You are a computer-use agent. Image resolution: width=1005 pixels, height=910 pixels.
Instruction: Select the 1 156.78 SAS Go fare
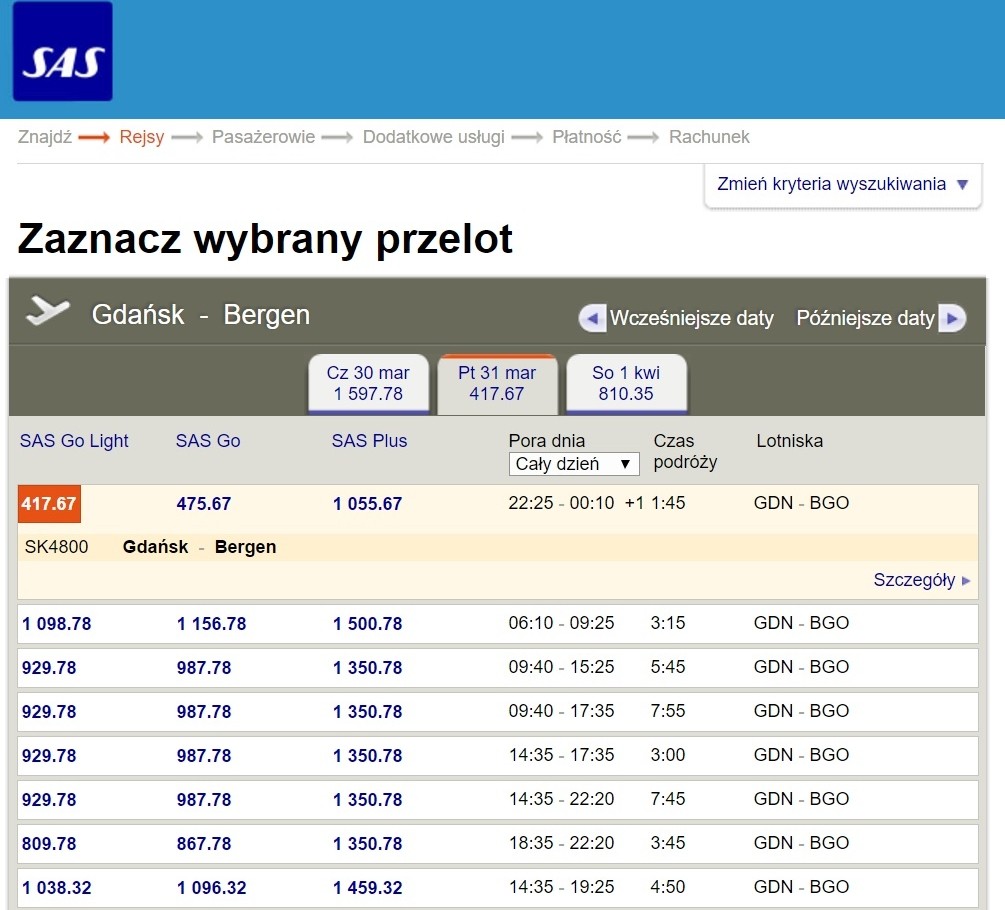[x=212, y=624]
